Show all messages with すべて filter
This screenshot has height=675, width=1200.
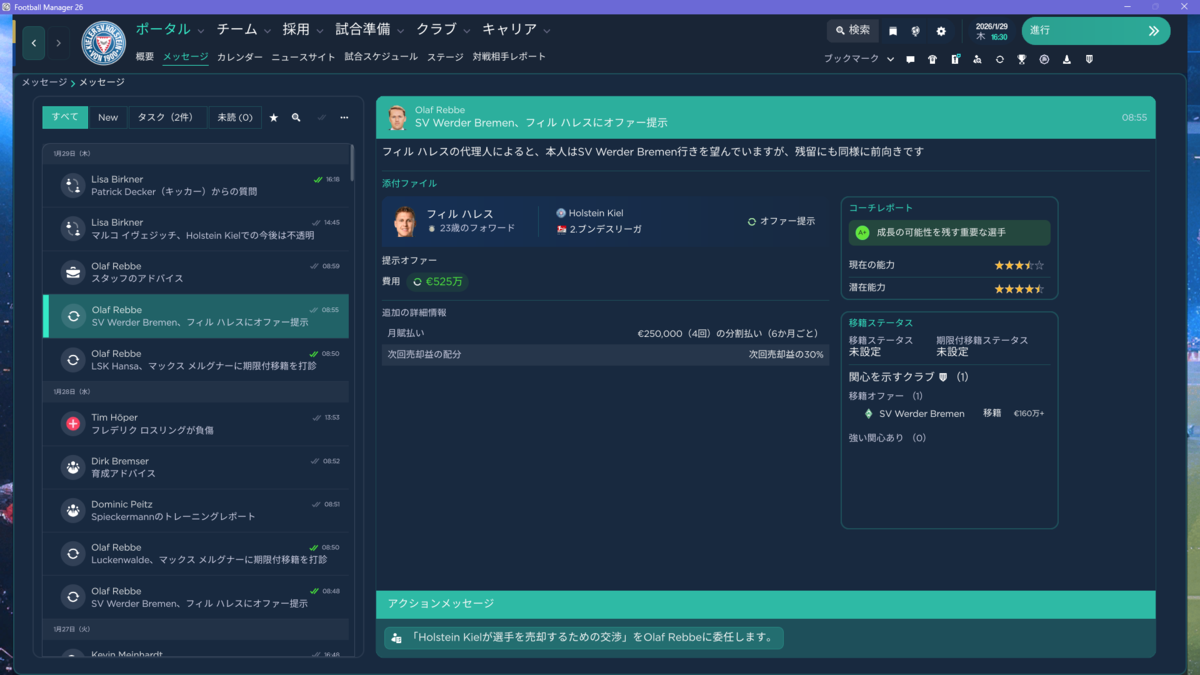(x=65, y=117)
